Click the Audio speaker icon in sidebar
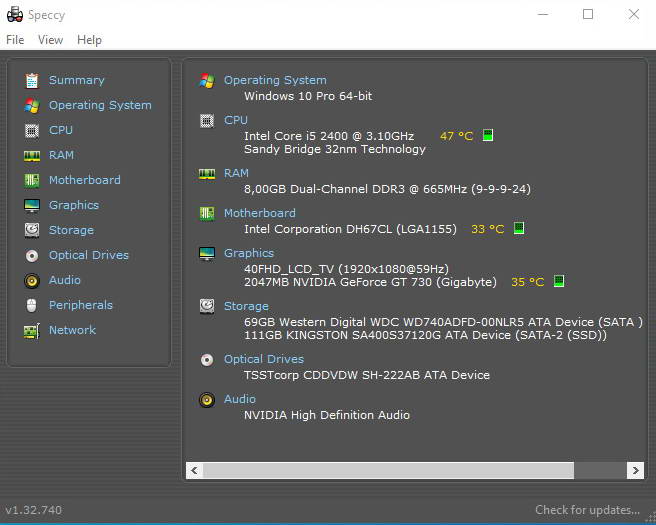The width and height of the screenshot is (656, 525). point(32,281)
